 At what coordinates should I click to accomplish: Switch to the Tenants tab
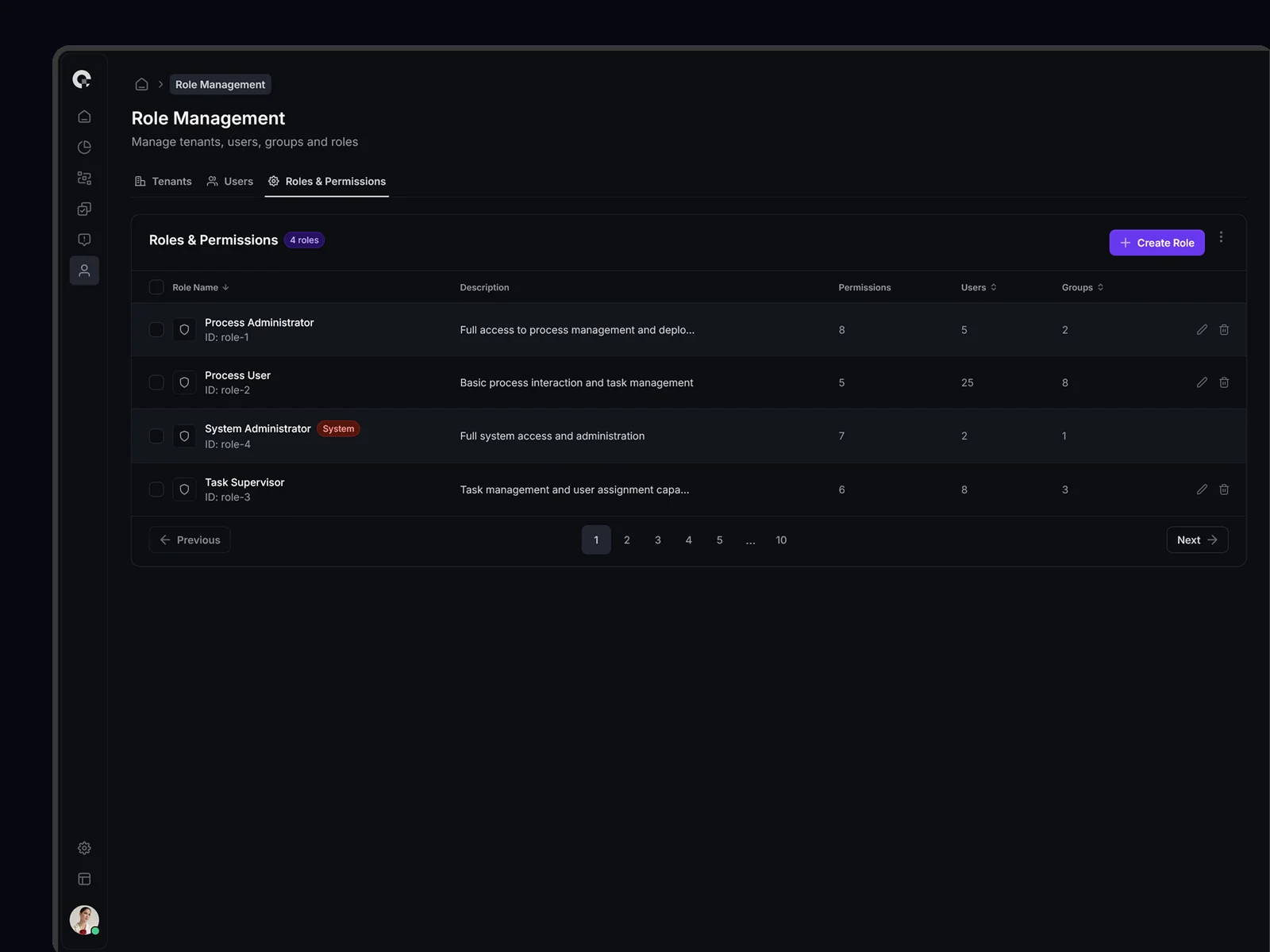click(x=164, y=182)
